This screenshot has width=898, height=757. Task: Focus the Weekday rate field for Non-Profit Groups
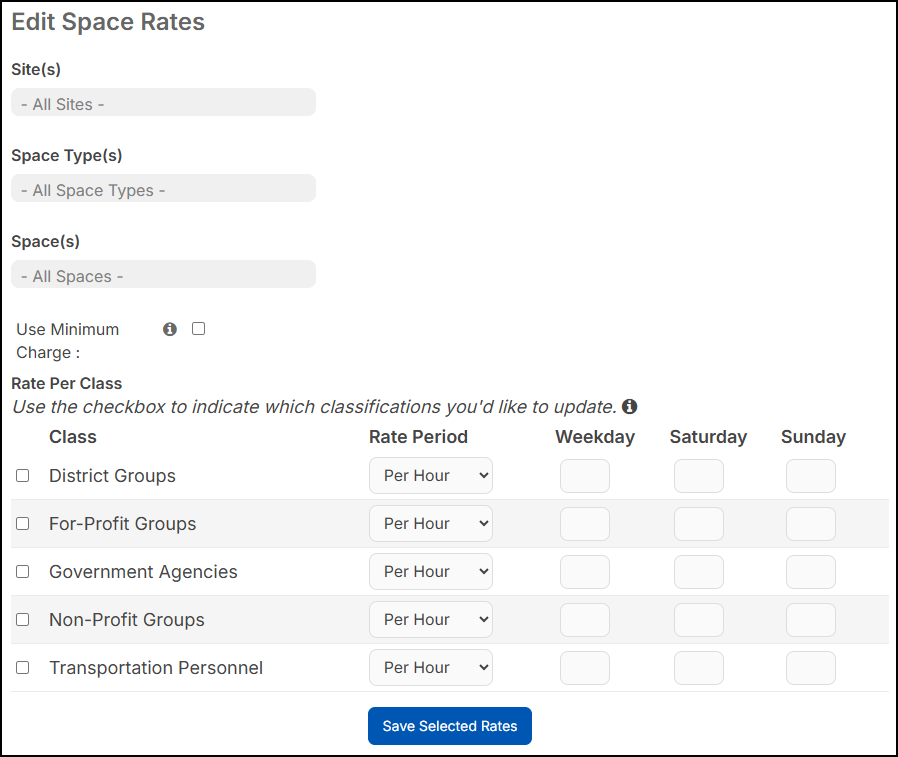coord(585,620)
